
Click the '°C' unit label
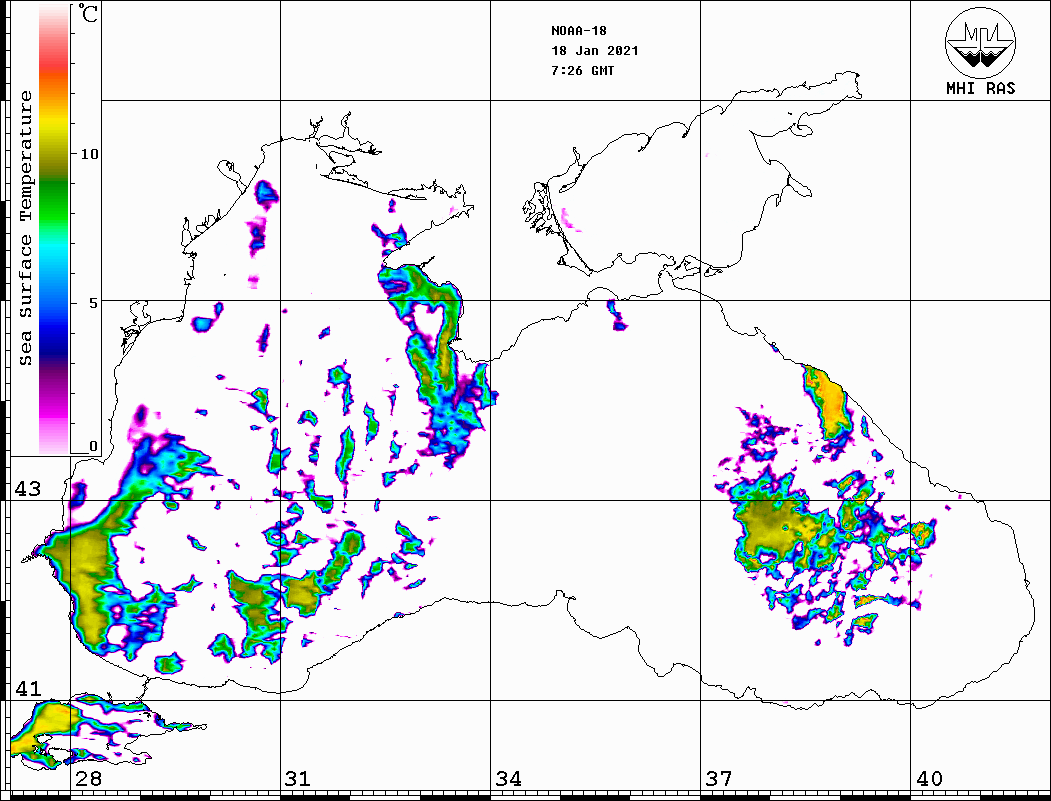click(87, 13)
